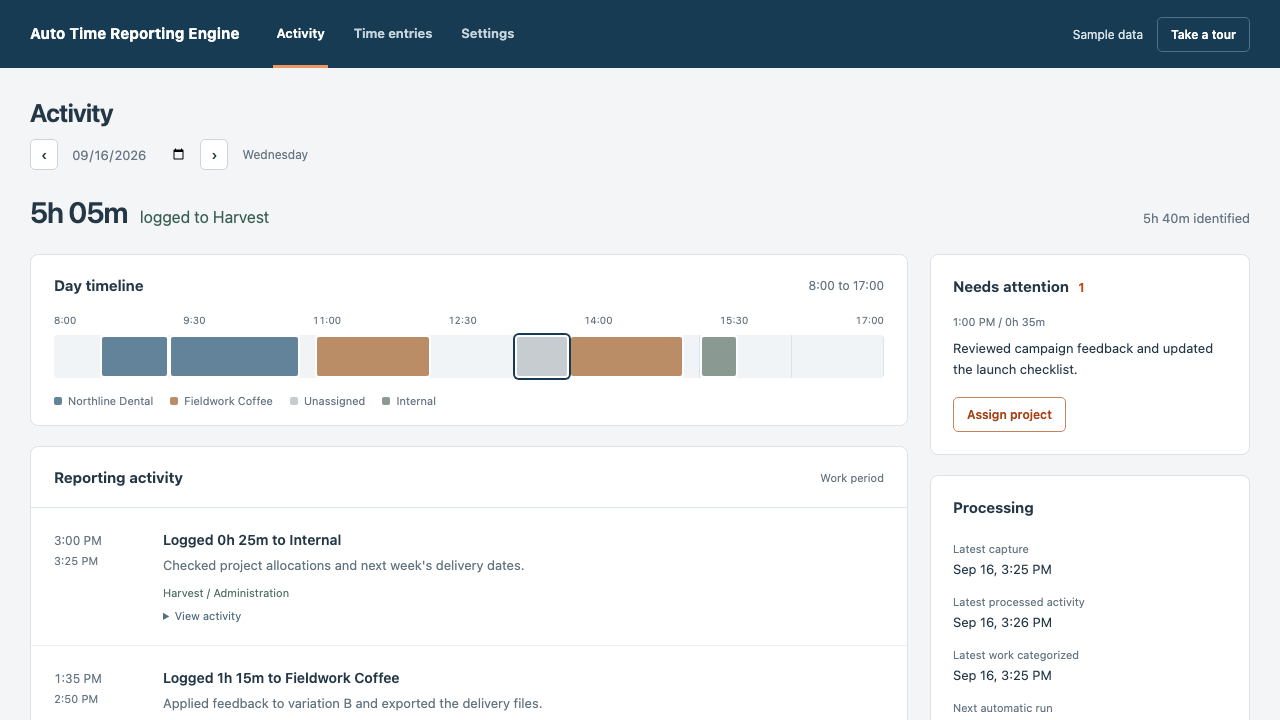Viewport: 1280px width, 720px height.
Task: Click the Internal legend label
Action: 416,401
